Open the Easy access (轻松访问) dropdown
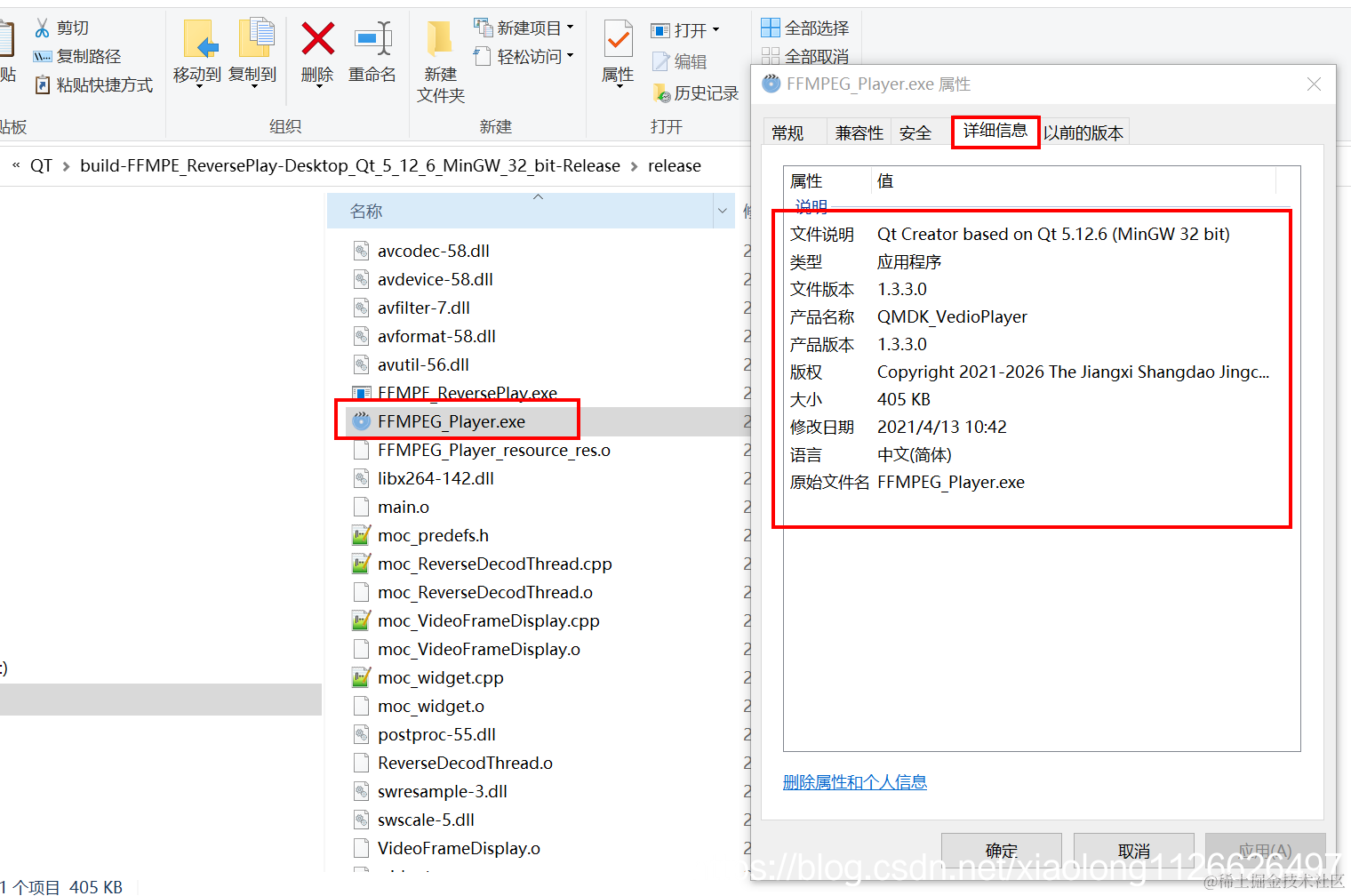The width and height of the screenshot is (1351, 896). 524,57
